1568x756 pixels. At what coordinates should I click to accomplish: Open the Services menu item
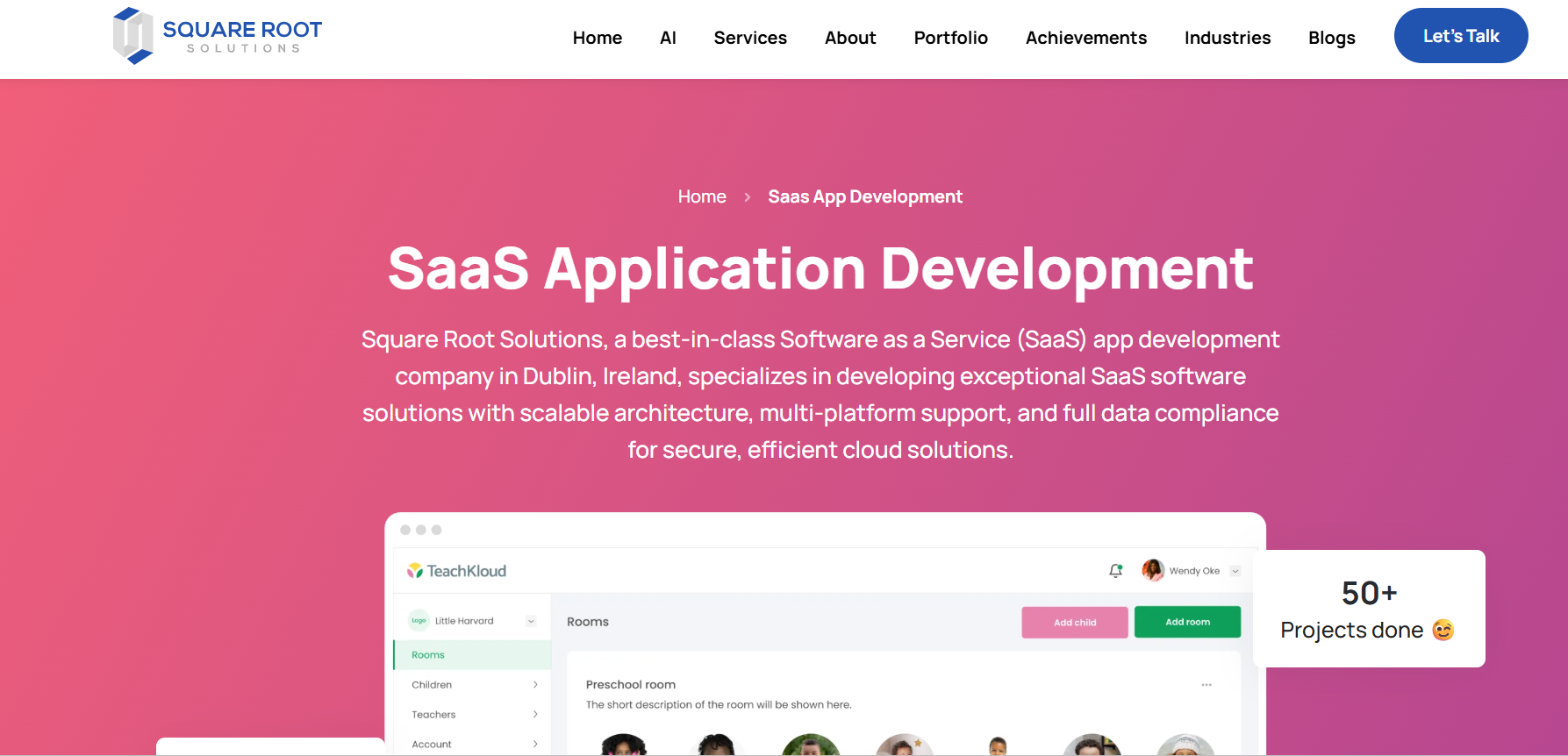tap(749, 38)
